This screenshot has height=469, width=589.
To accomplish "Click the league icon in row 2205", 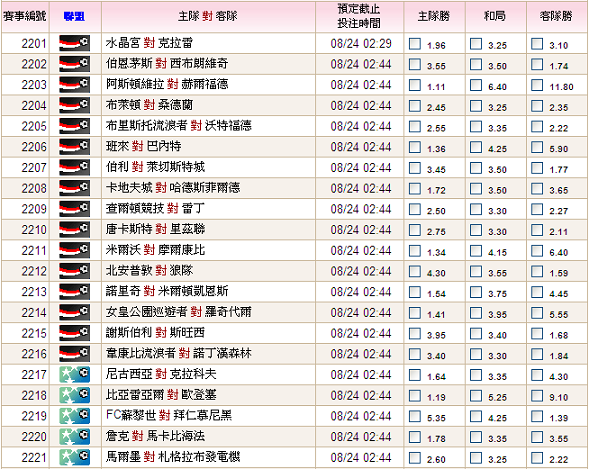I will [x=74, y=126].
